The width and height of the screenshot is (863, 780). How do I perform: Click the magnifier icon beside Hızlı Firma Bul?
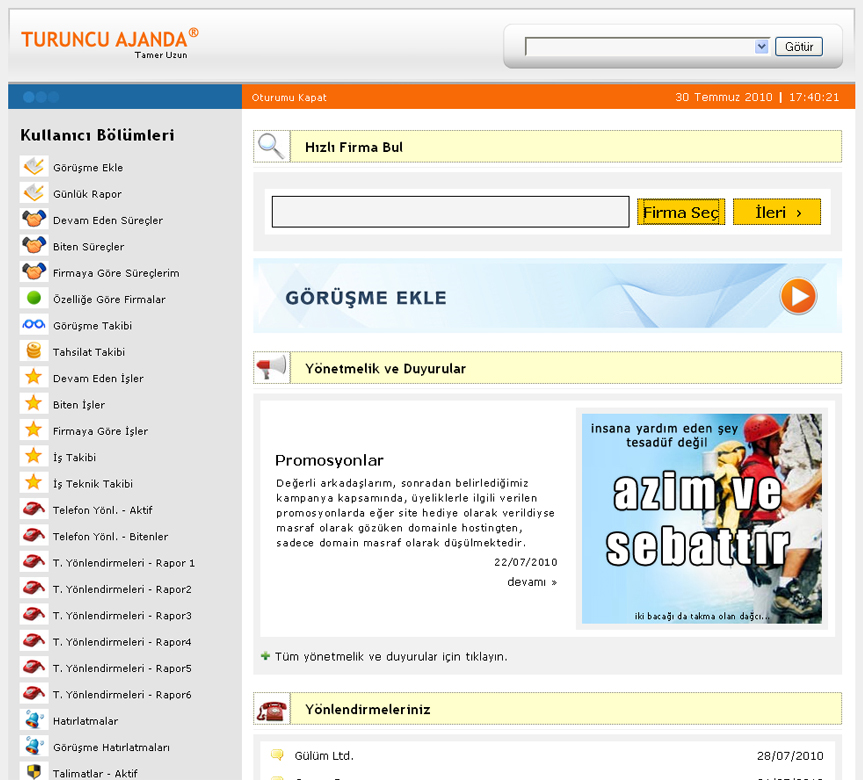pos(271,147)
